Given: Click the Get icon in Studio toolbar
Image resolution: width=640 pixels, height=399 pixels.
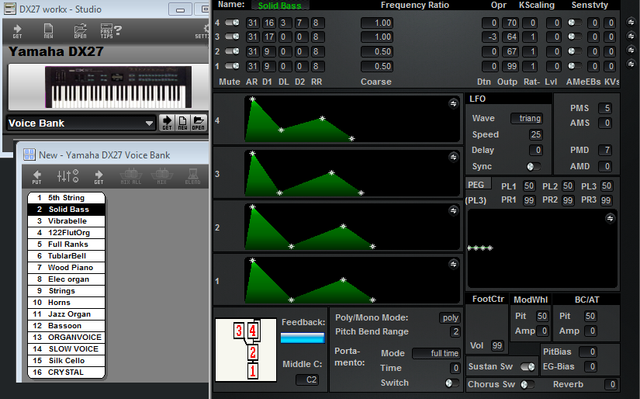Looking at the screenshot, I should point(17,31).
